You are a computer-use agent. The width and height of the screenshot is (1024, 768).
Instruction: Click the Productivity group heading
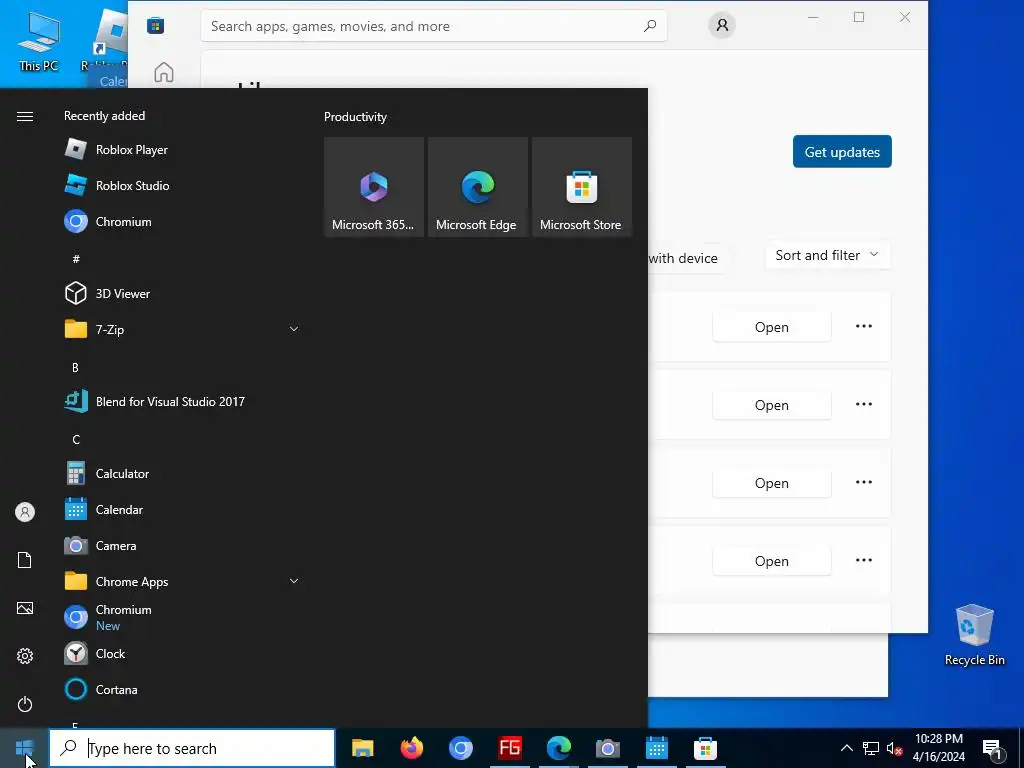[x=355, y=117]
